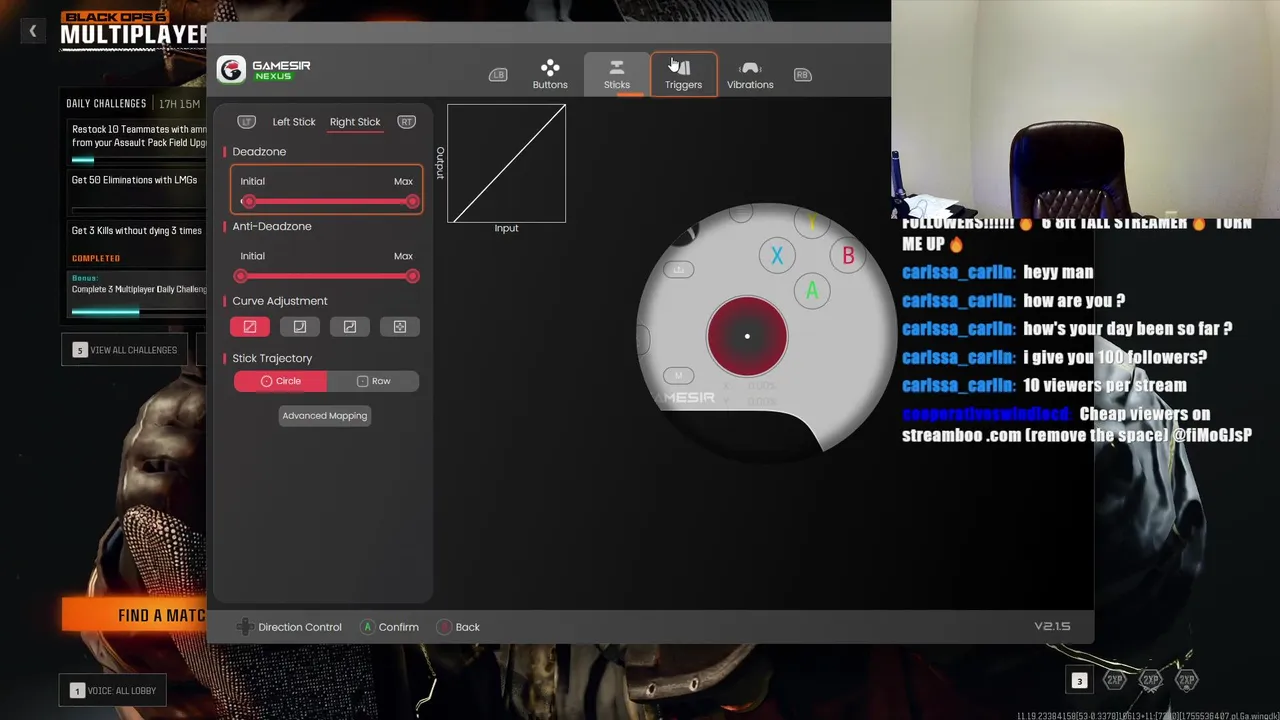The height and width of the screenshot is (720, 1280).
Task: Click the '3' key prompt near 2XP tokens
Action: [1079, 681]
